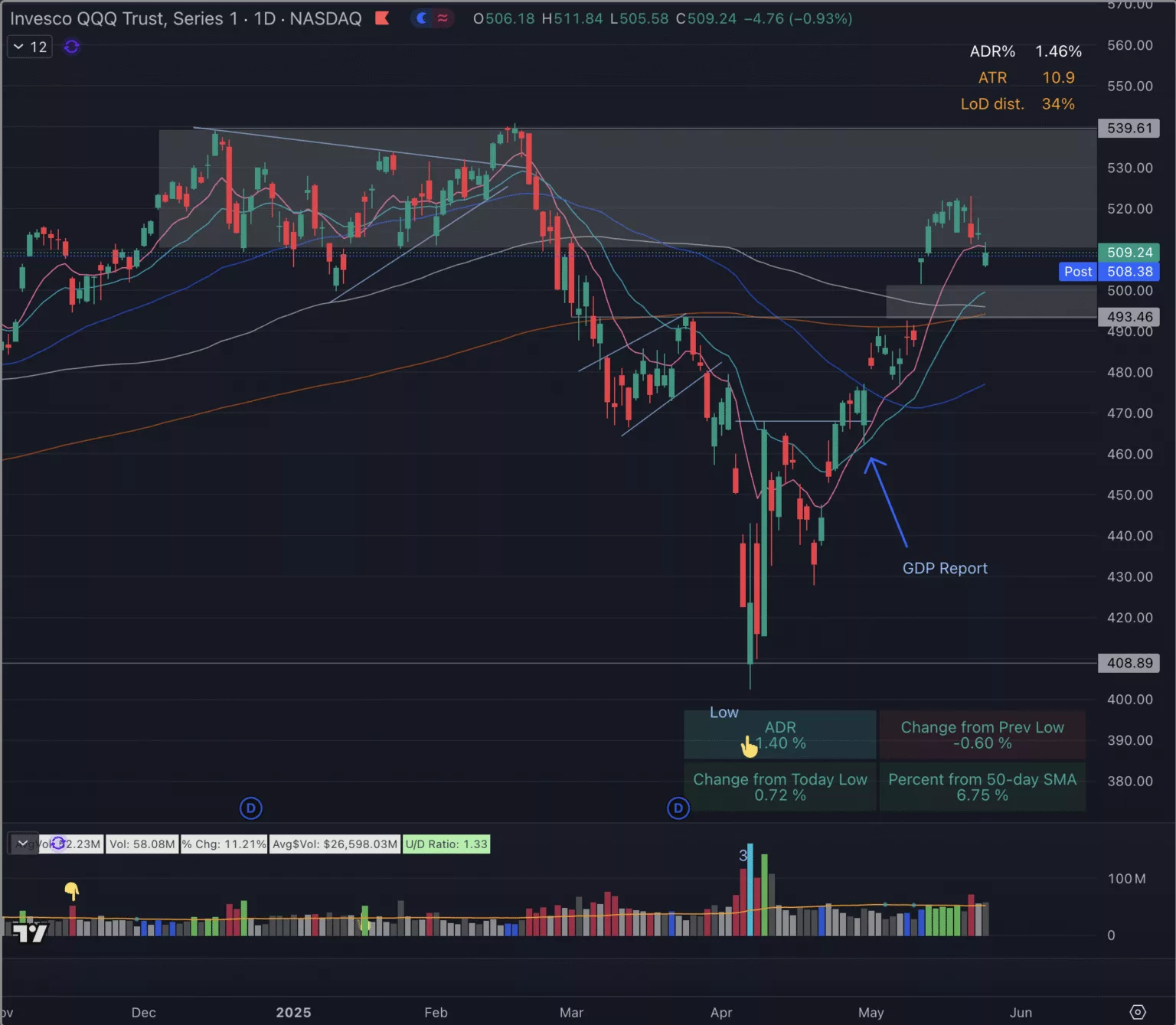Click the Vol: 58.08M label
The width and height of the screenshot is (1176, 1025).
(142, 844)
